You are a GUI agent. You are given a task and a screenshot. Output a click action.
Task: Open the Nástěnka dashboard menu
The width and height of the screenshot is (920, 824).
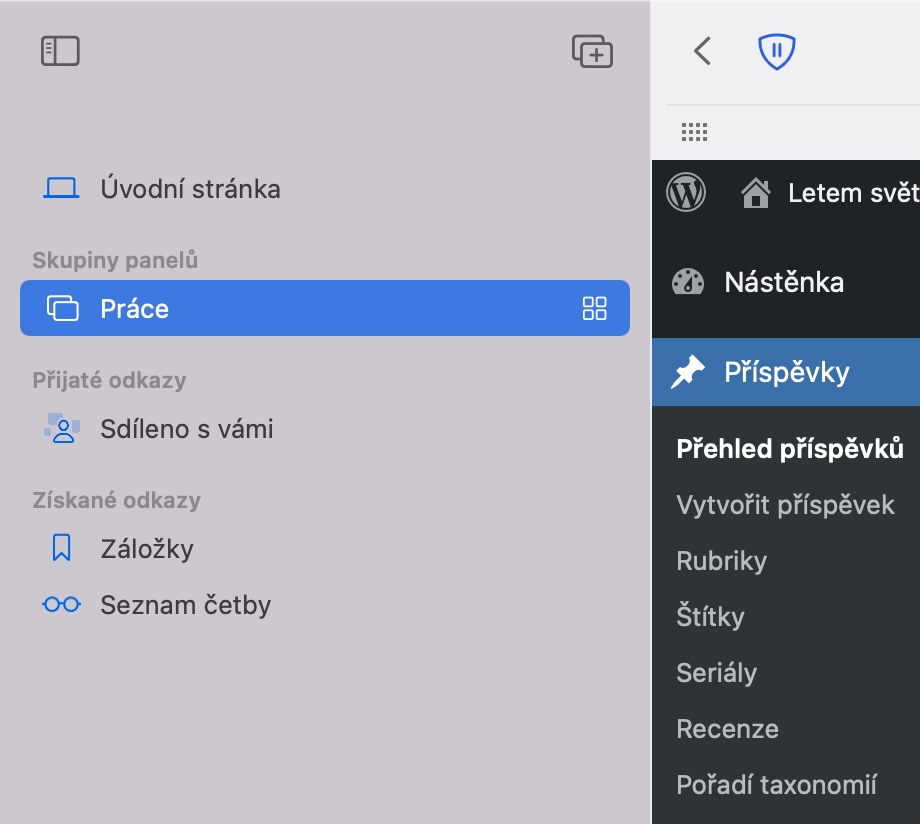coord(784,282)
